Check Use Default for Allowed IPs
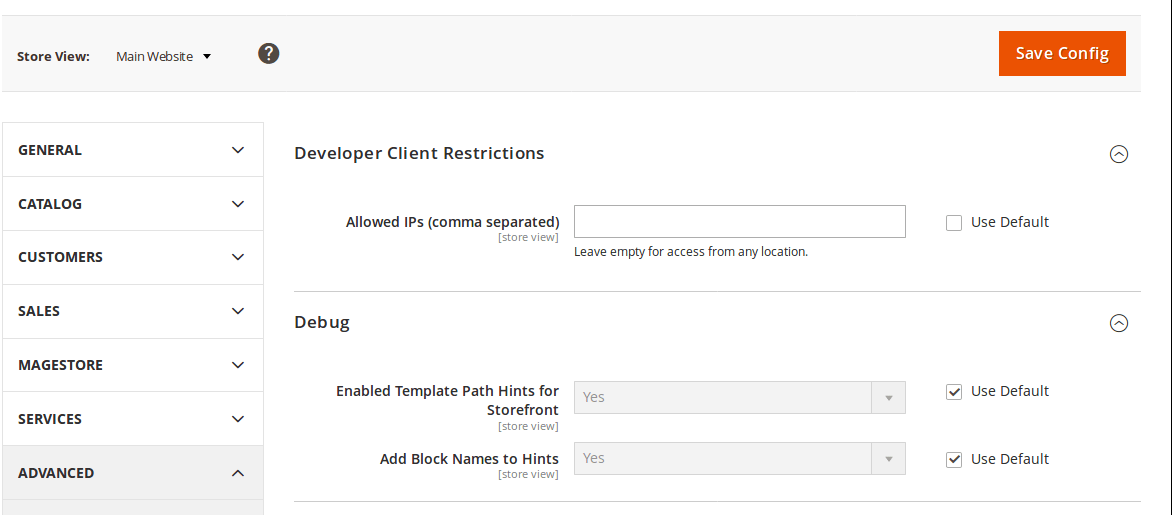The width and height of the screenshot is (1172, 515). click(954, 223)
